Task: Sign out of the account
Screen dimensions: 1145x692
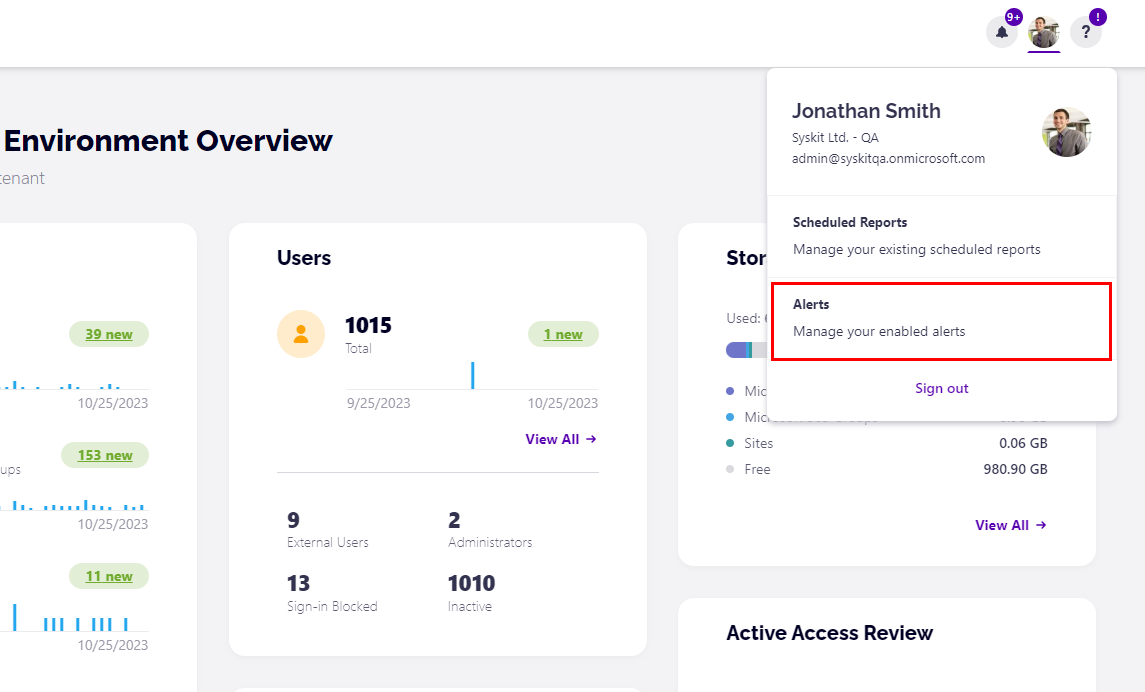Action: point(941,388)
